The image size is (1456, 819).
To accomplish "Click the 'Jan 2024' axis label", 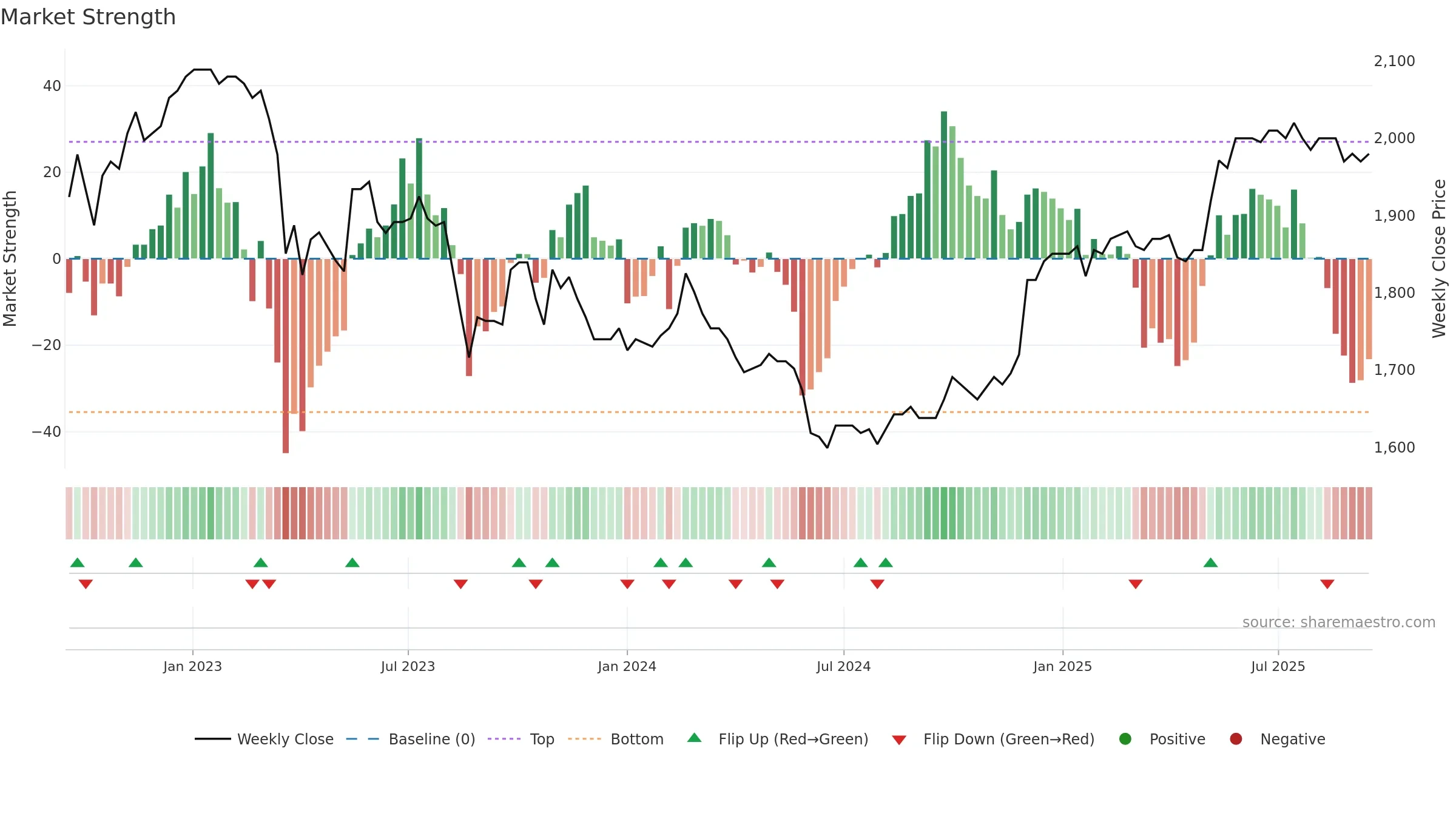I will tap(627, 666).
